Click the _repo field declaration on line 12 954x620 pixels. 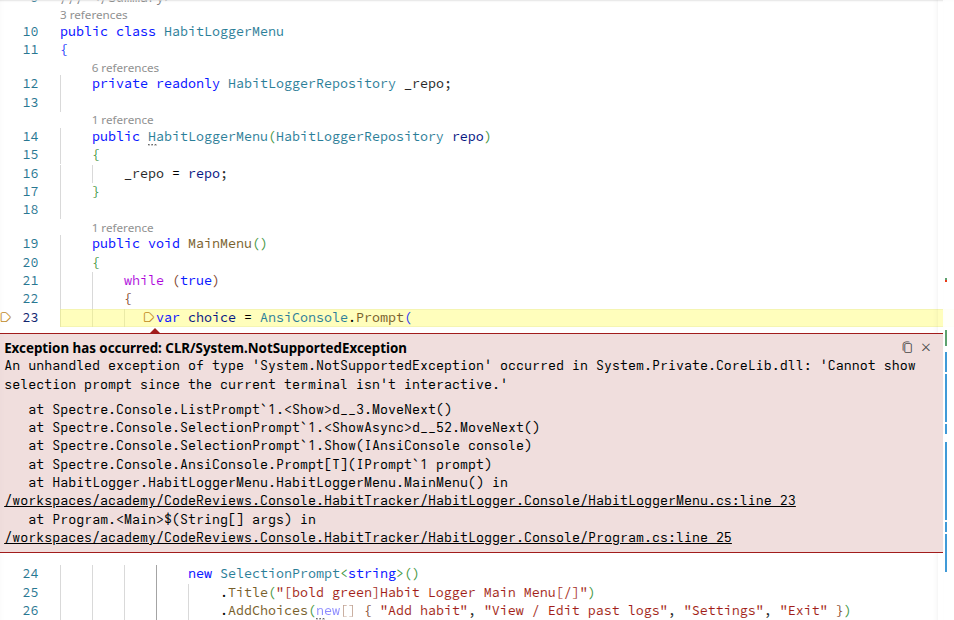point(425,84)
